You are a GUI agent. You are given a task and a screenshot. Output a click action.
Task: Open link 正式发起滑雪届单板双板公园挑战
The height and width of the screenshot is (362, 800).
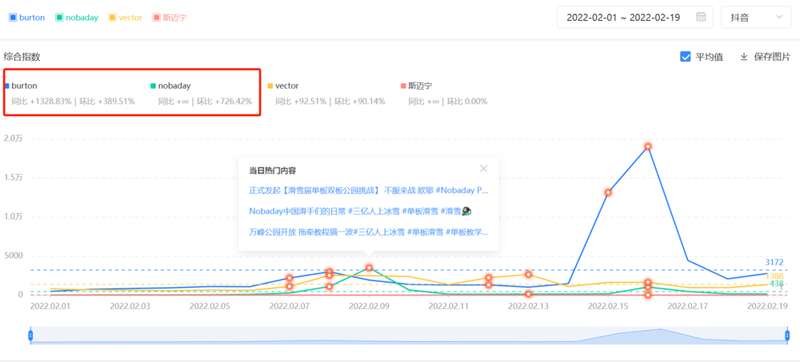(368, 190)
